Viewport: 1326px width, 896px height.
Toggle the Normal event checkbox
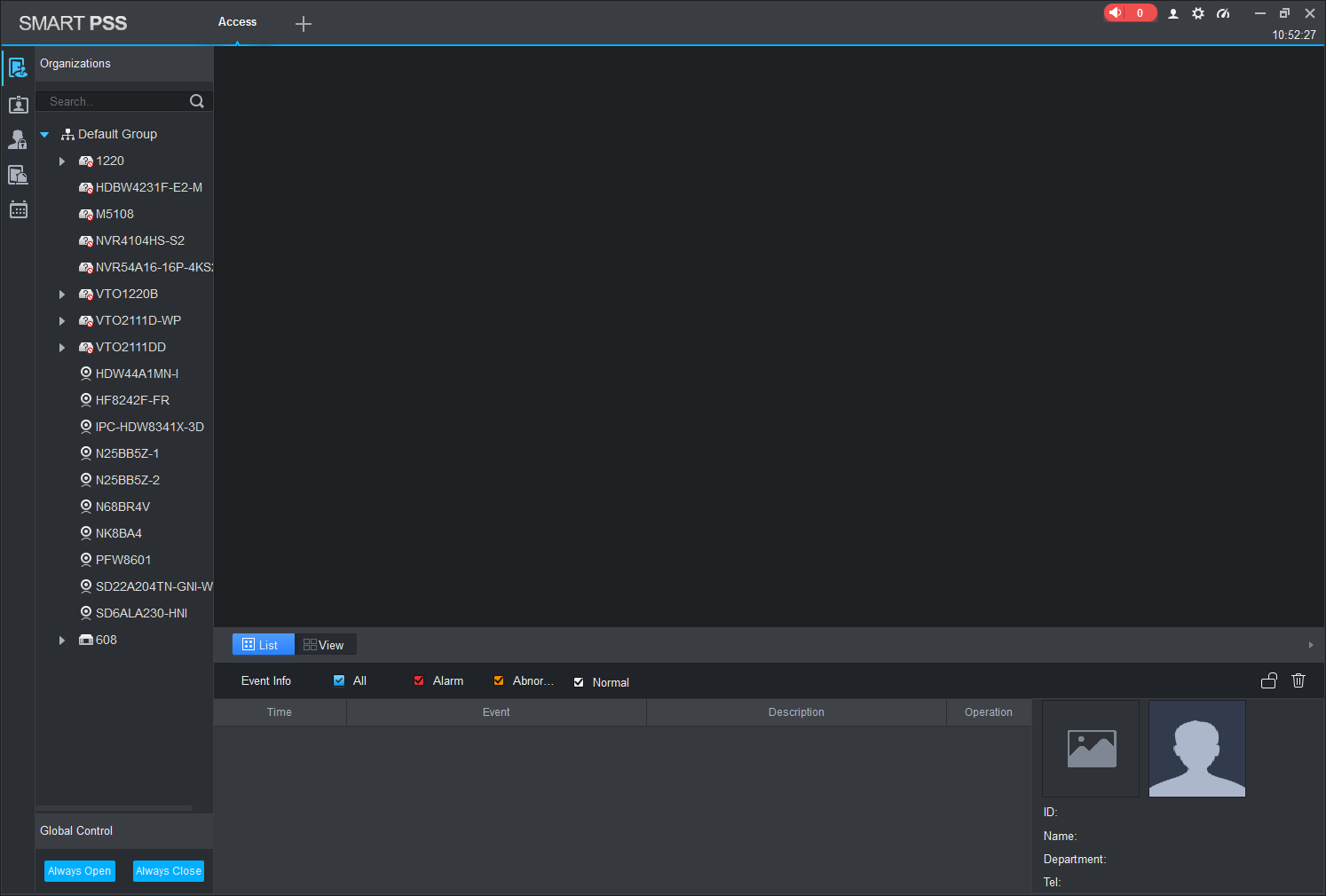pos(579,682)
